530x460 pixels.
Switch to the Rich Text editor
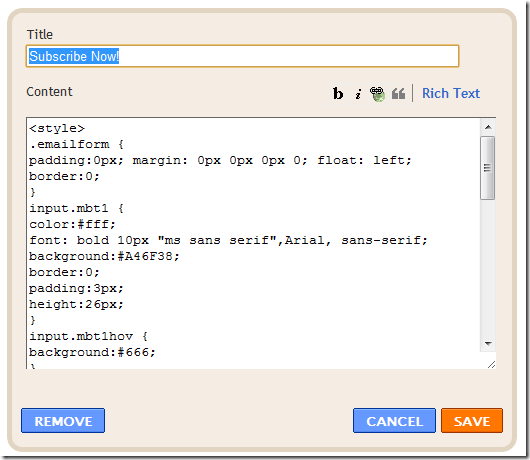coord(451,93)
